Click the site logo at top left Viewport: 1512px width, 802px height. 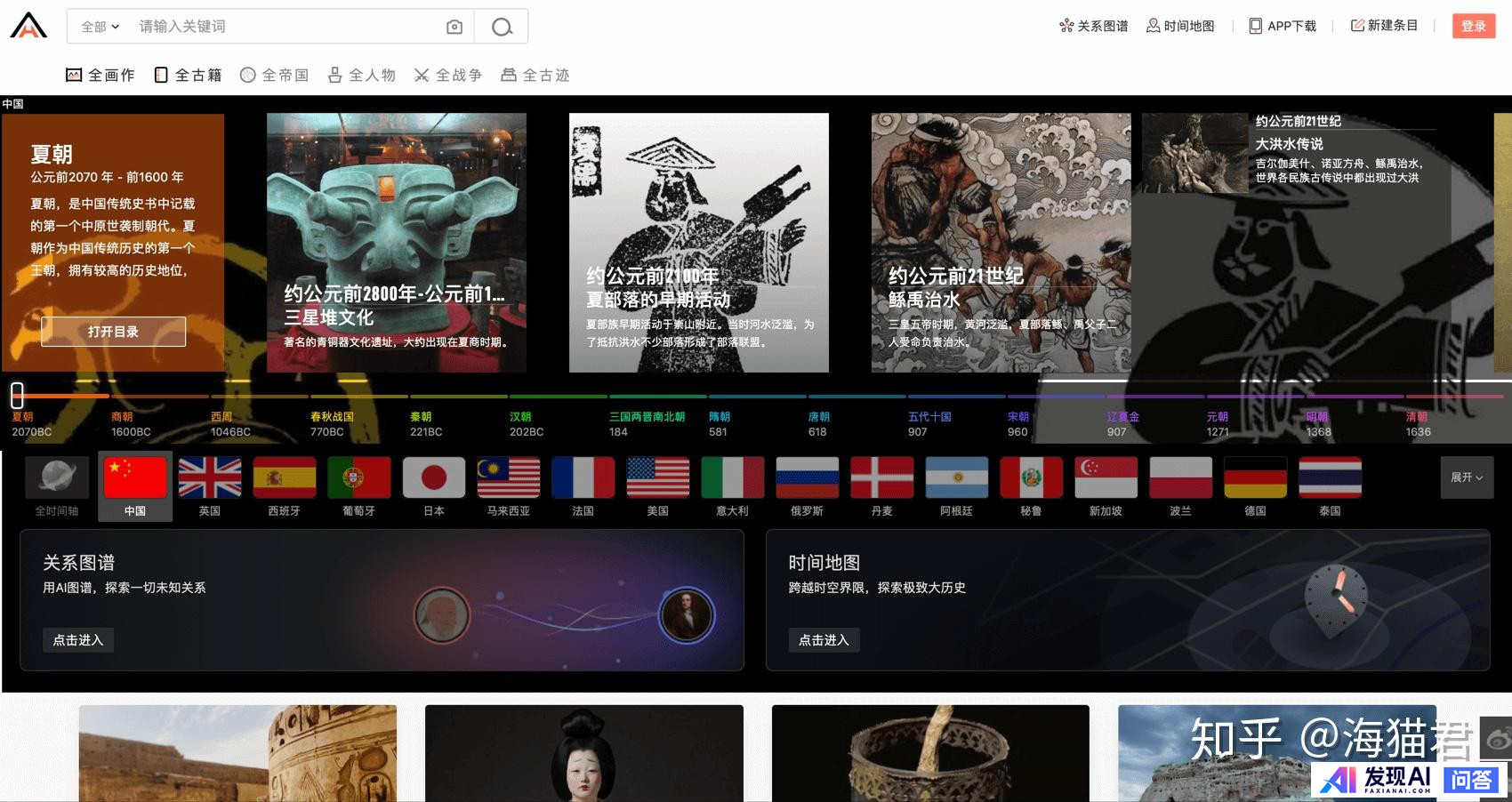[28, 26]
